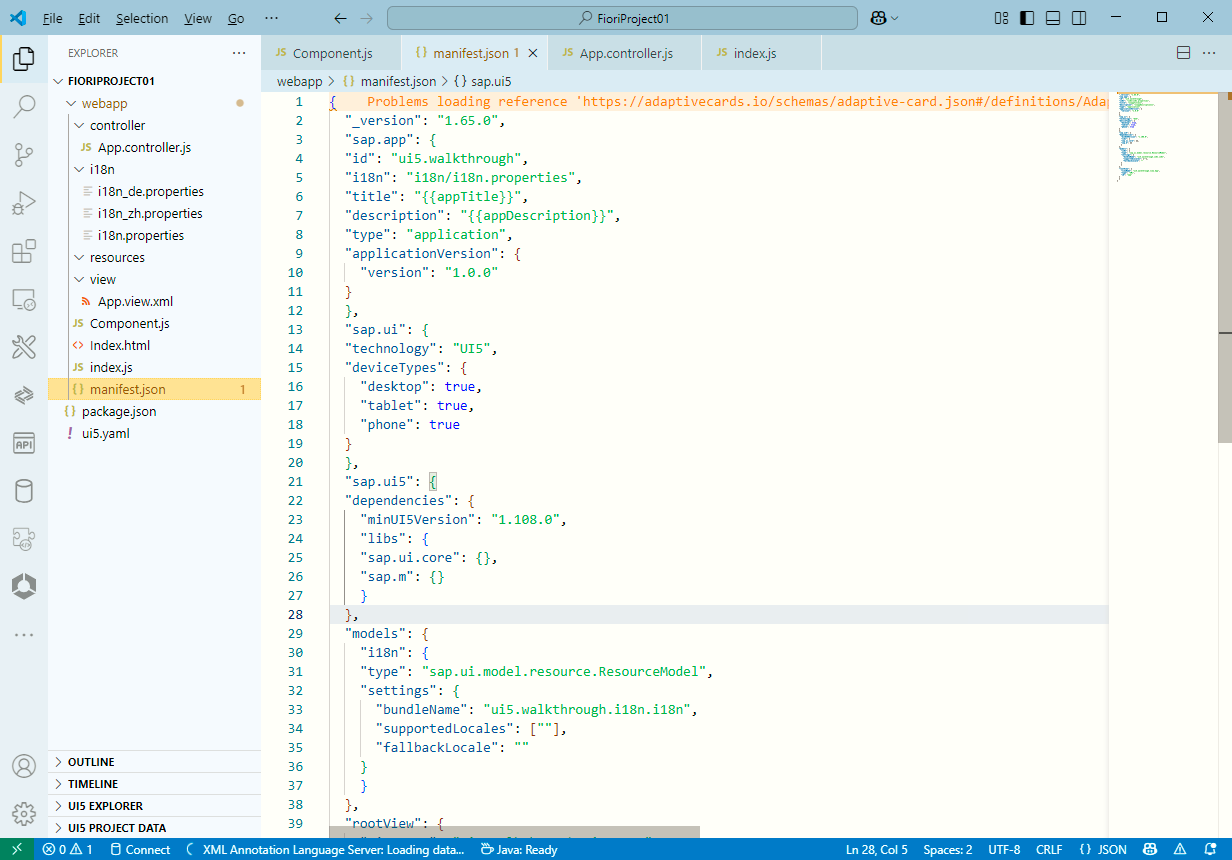Open the database cylinder icon in activity bar
1232x860 pixels.
(x=24, y=491)
